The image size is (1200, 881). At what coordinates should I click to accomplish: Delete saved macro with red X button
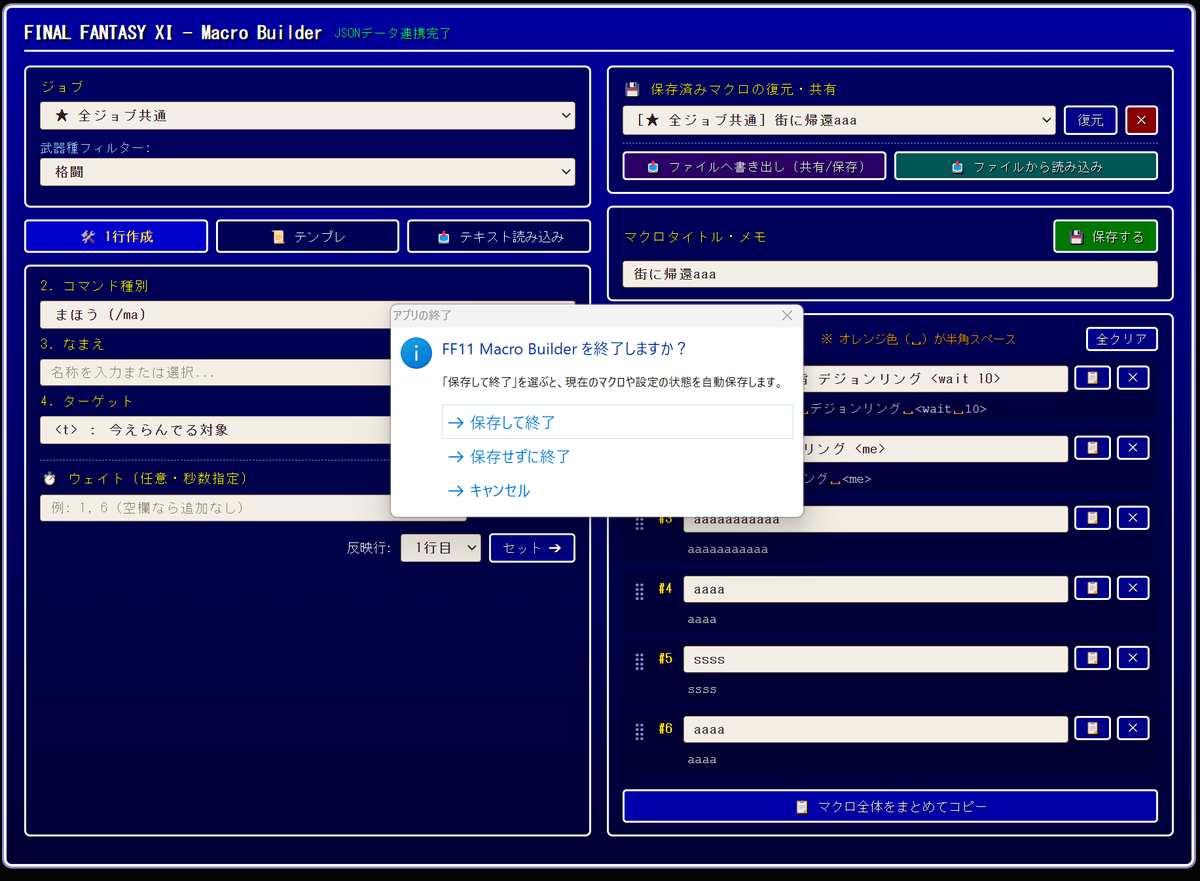pyautogui.click(x=1141, y=120)
